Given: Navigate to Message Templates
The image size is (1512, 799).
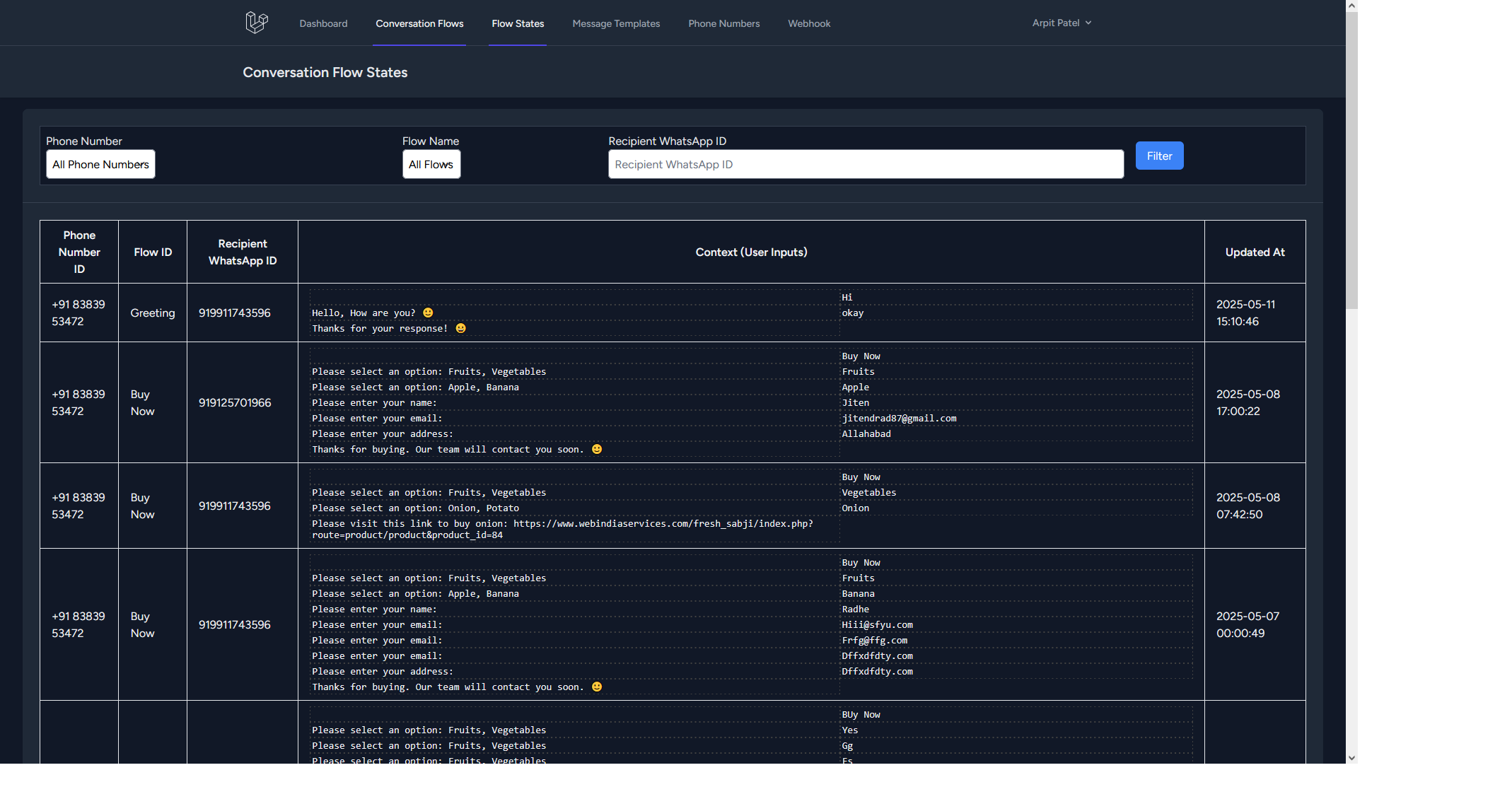Looking at the screenshot, I should [x=616, y=24].
